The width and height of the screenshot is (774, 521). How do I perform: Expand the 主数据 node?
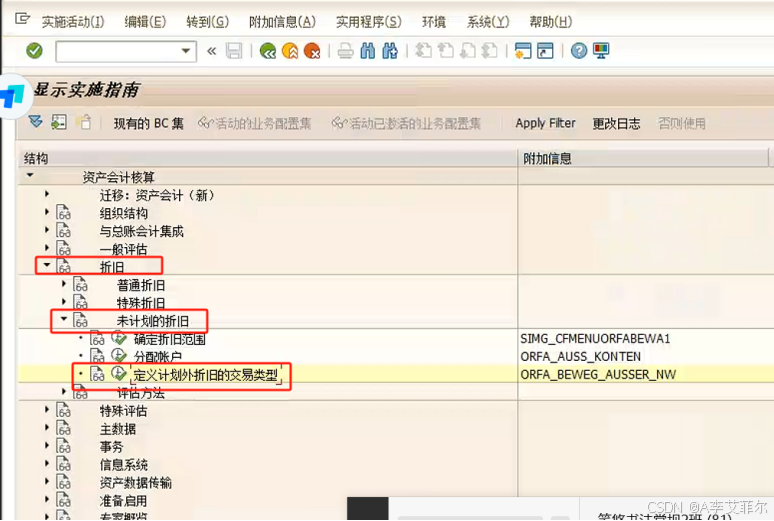click(47, 427)
